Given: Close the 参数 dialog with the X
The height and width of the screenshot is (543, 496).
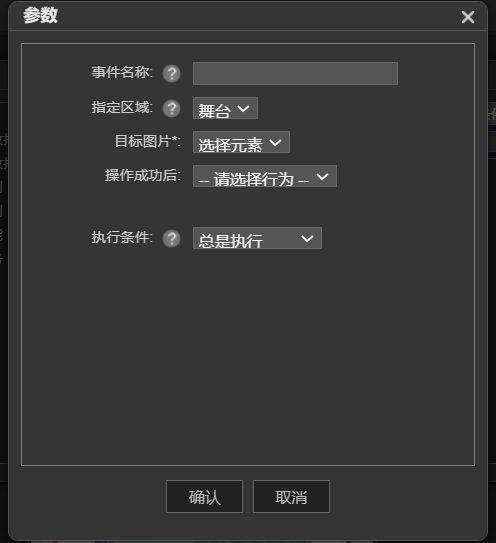Looking at the screenshot, I should [x=468, y=17].
